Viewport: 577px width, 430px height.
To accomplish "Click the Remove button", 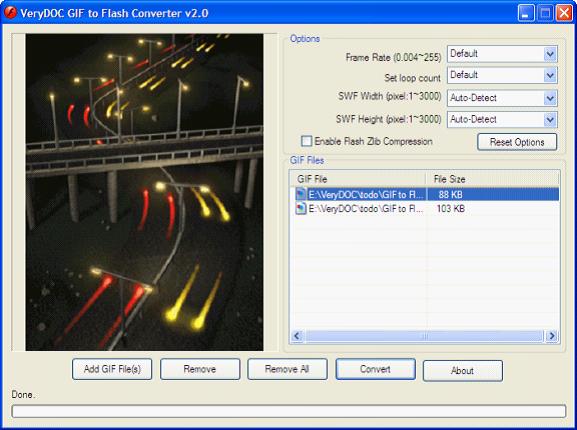I will tap(200, 369).
